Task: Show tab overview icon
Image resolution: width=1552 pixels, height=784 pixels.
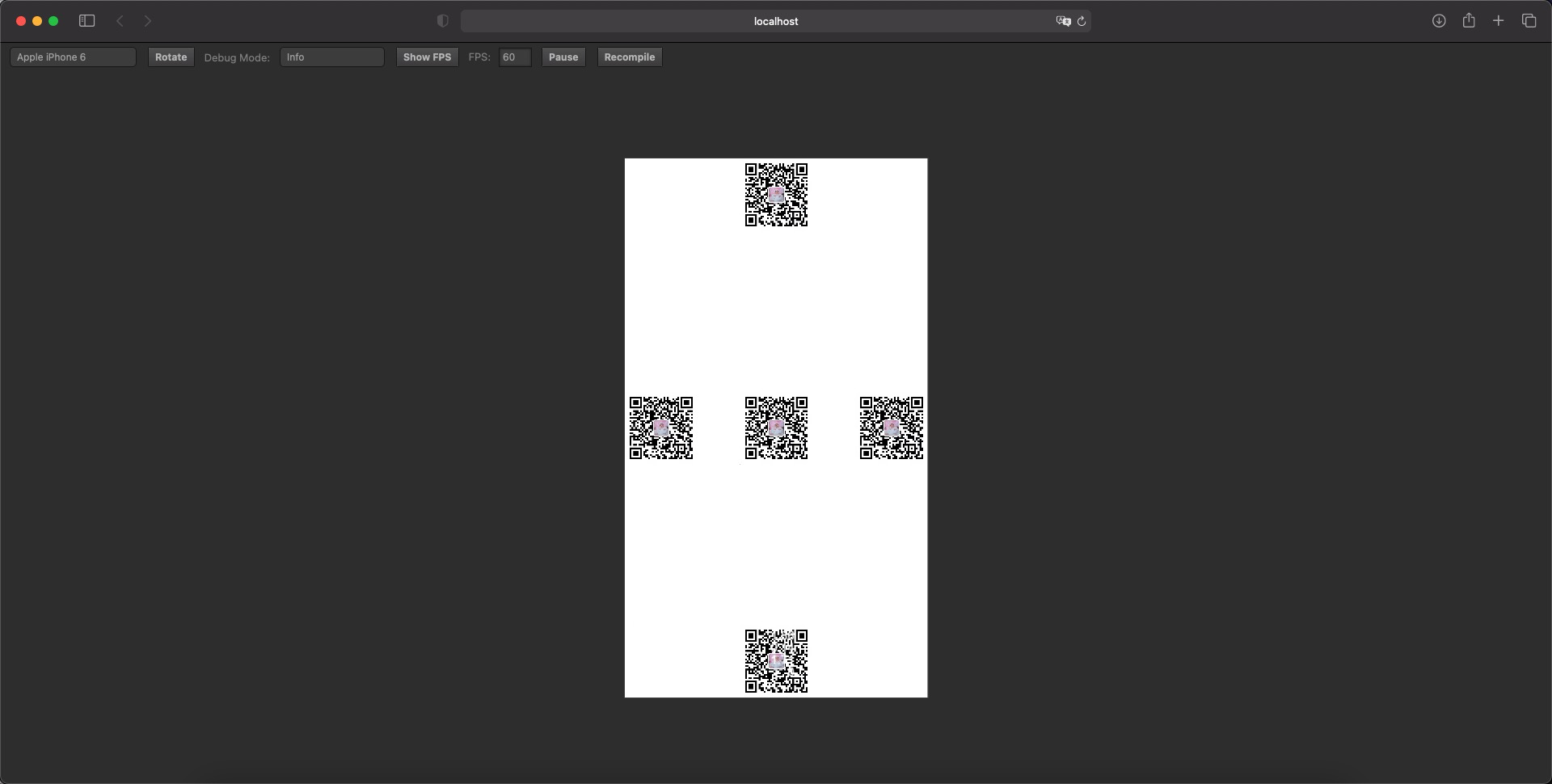Action: coord(1529,21)
